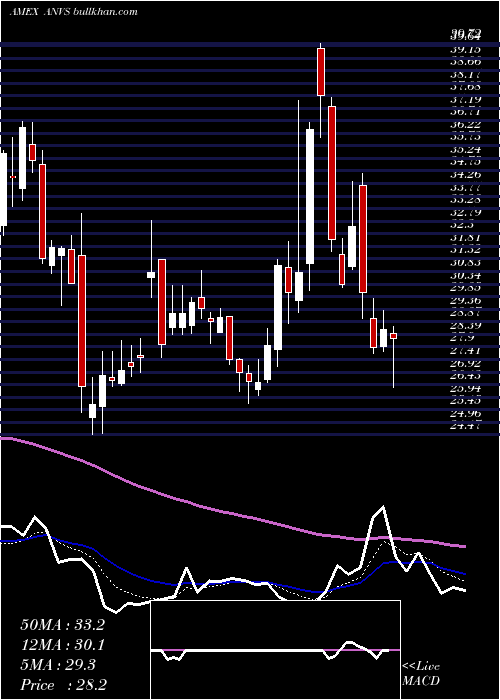Click the 5MA : 29.3 readout
Screen dimensions: 500x700
pyautogui.click(x=58, y=665)
